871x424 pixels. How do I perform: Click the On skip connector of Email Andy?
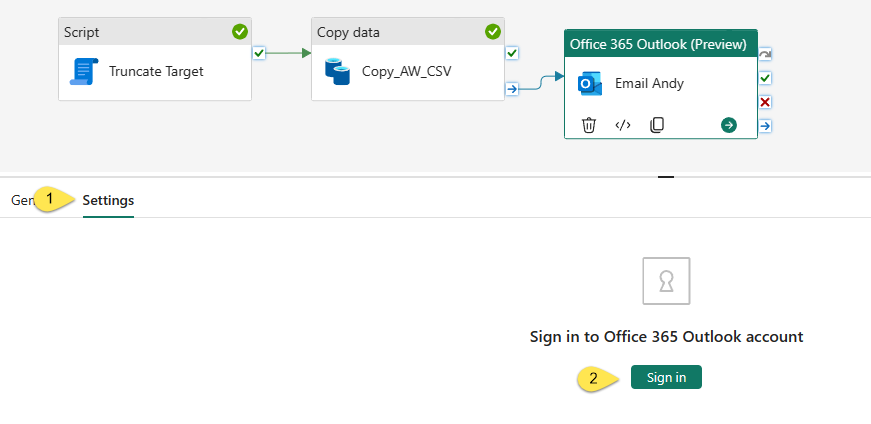(765, 54)
